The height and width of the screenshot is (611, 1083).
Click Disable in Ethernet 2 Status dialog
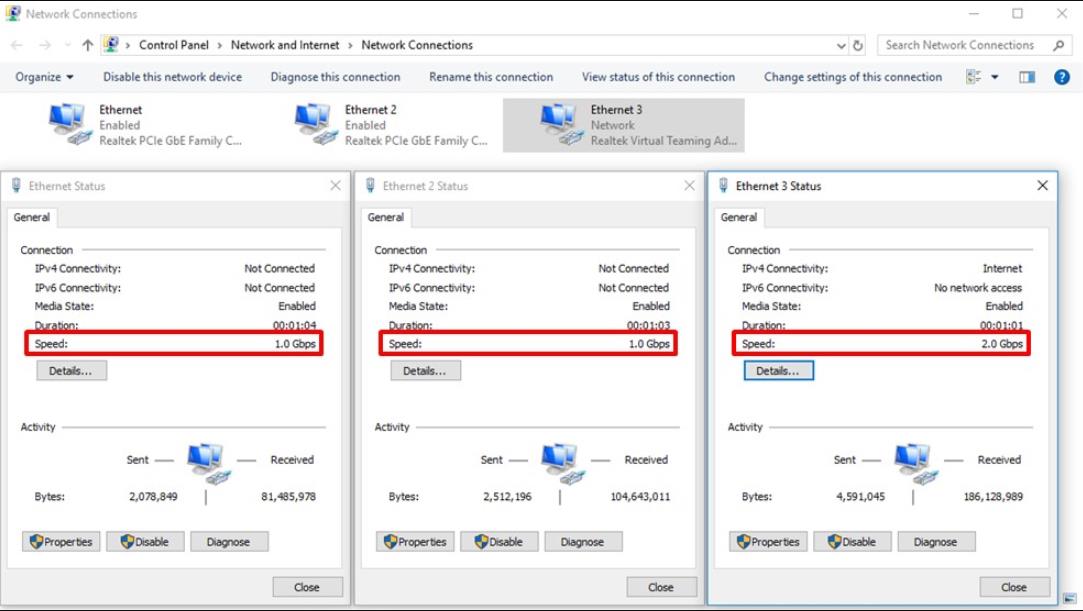(x=499, y=542)
